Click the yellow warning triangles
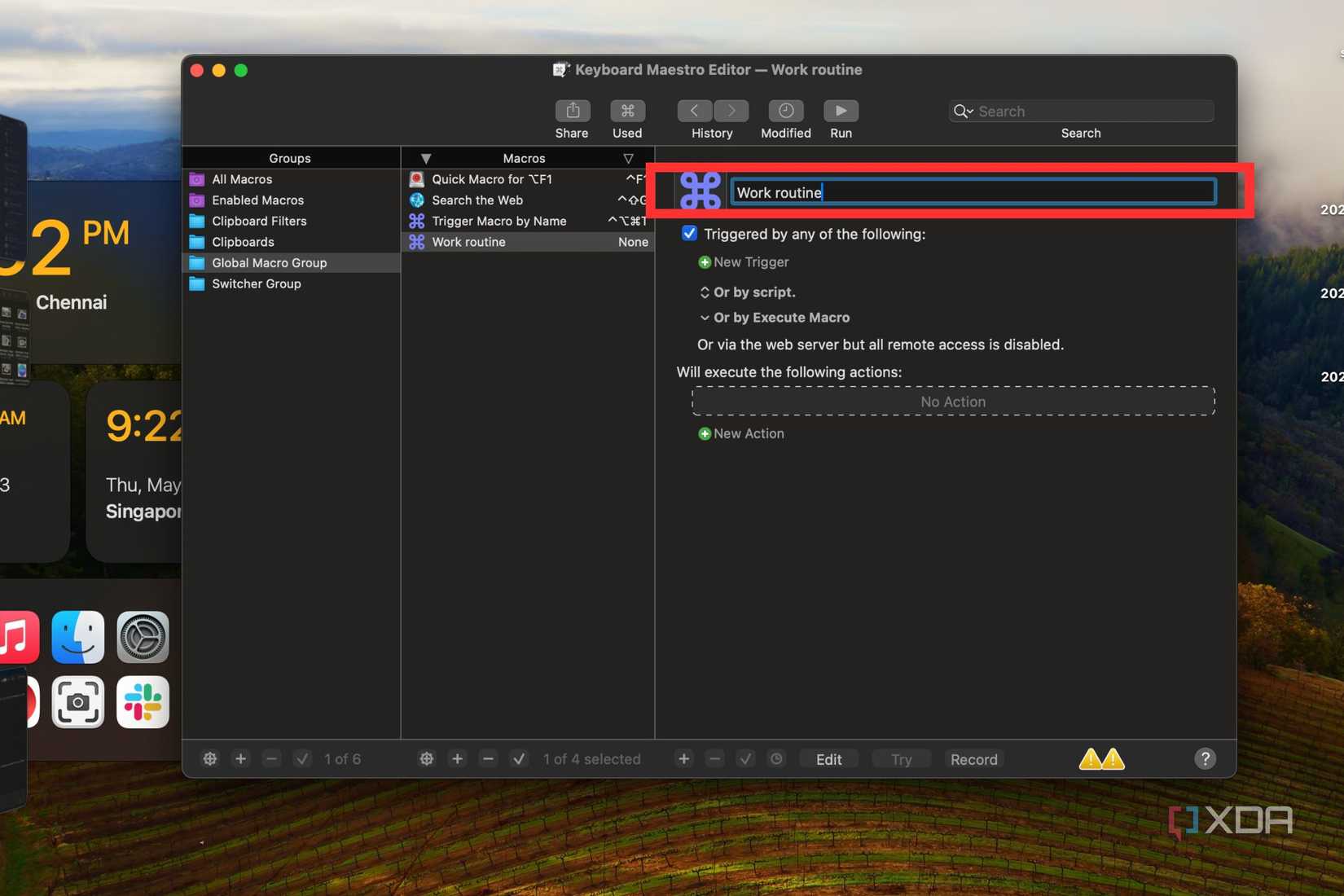Image resolution: width=1344 pixels, height=896 pixels. (1101, 759)
